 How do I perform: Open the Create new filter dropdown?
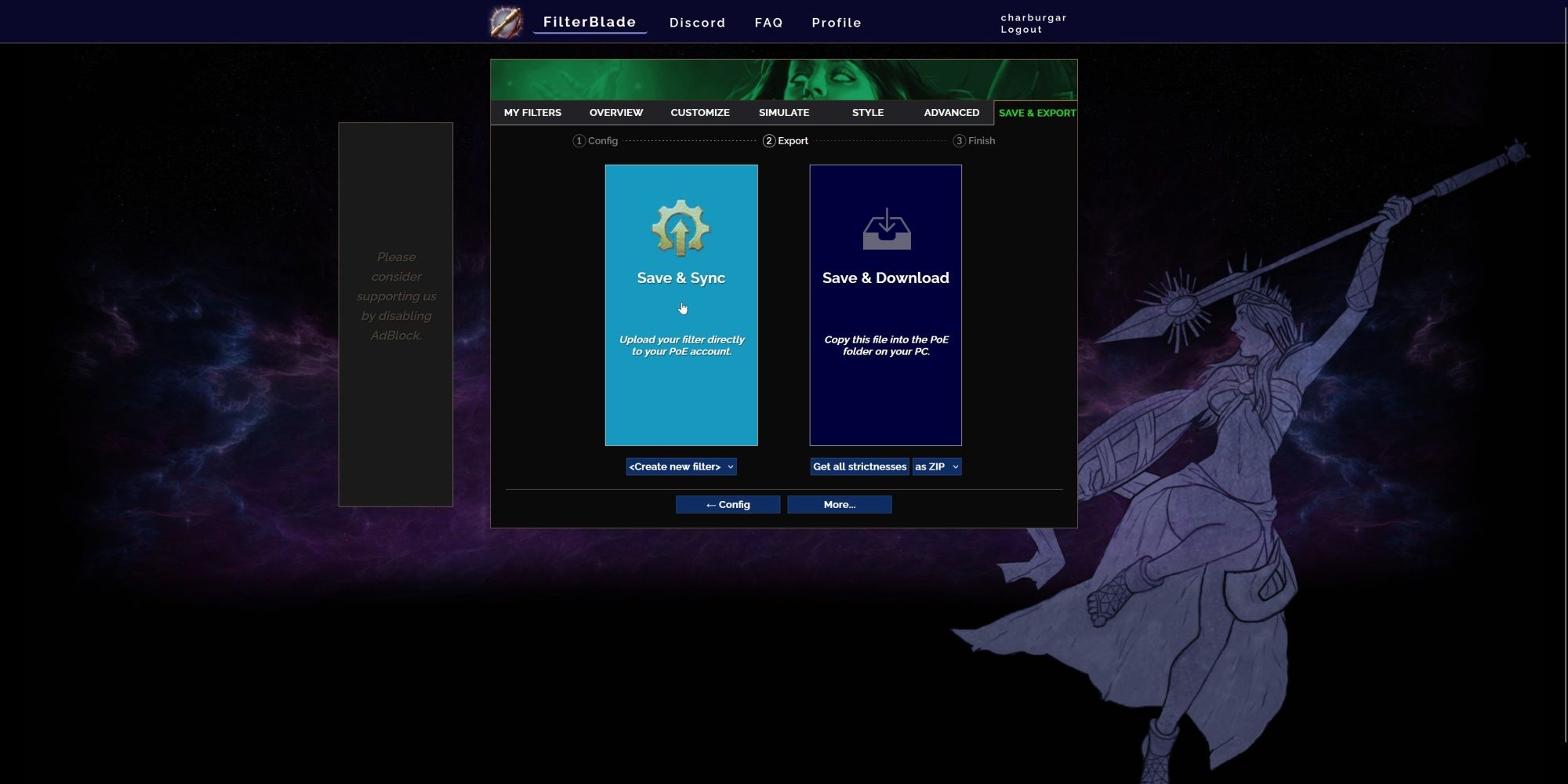click(x=681, y=466)
